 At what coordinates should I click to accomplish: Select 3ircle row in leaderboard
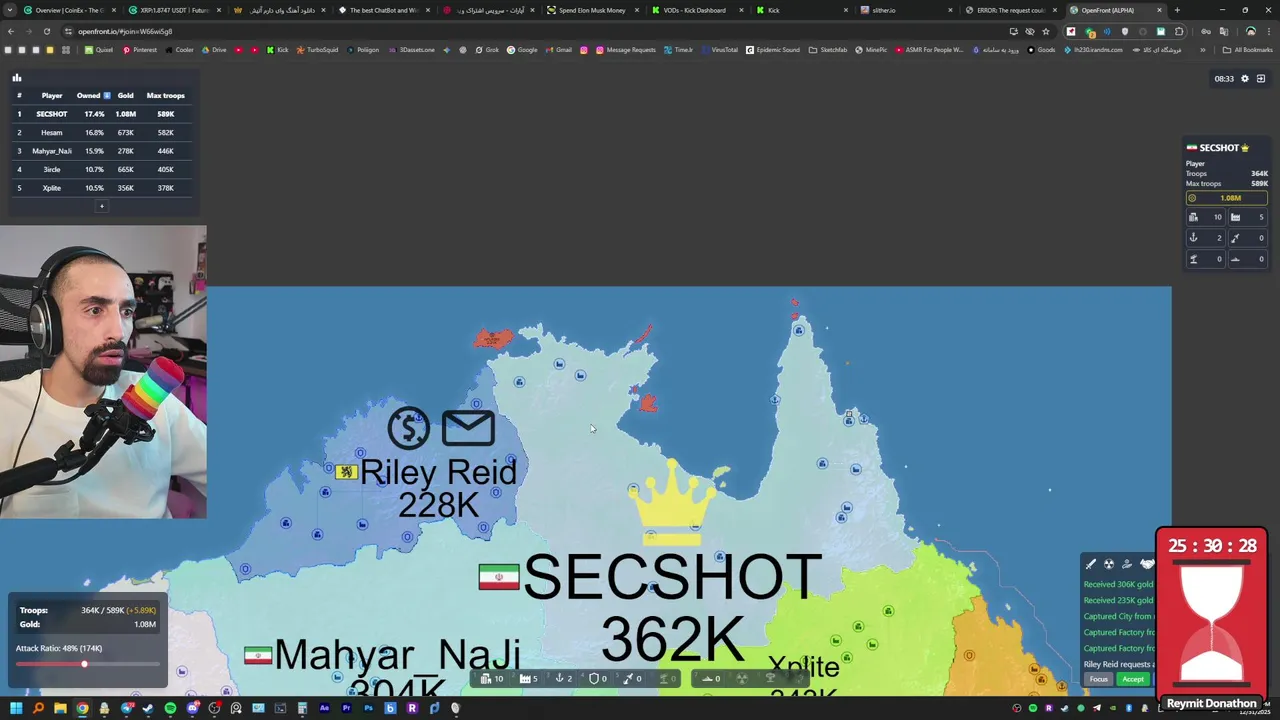coord(101,169)
